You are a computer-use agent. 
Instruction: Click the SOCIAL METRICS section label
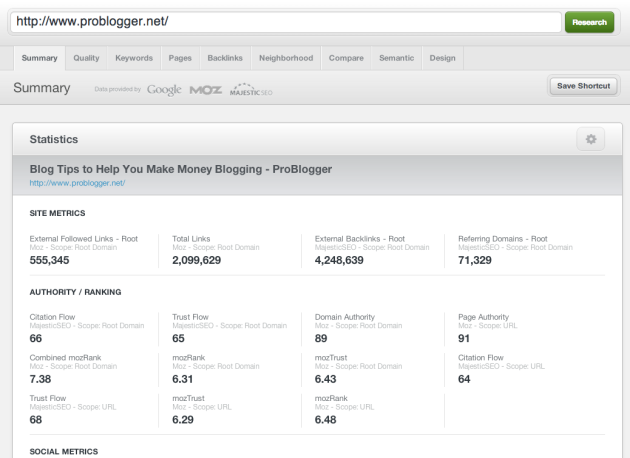click(x=63, y=452)
